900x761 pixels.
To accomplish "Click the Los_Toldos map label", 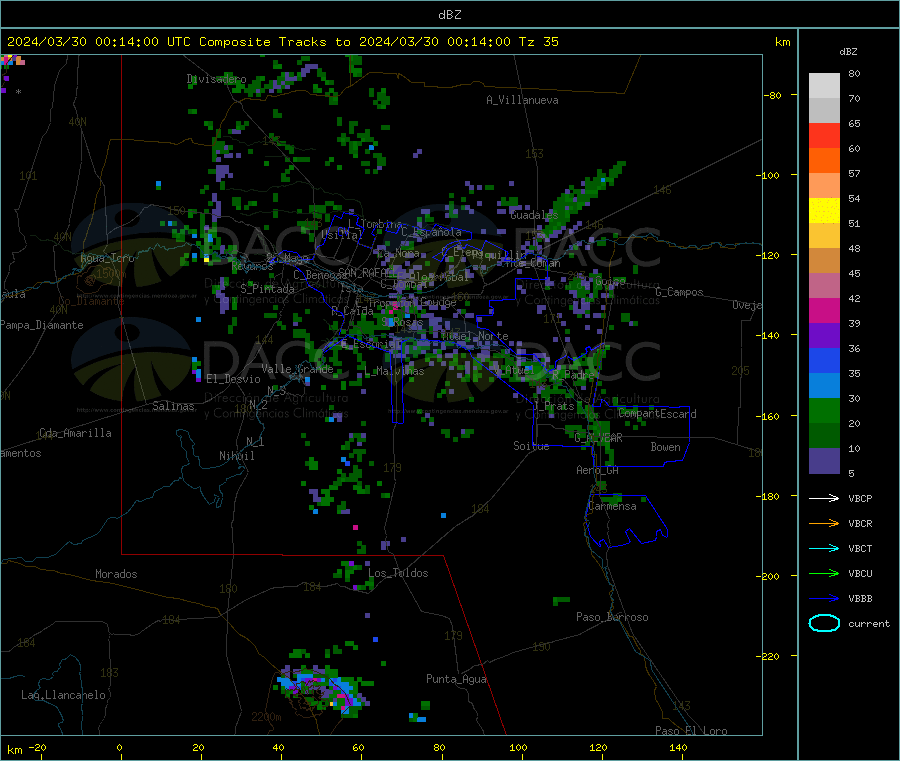I will (398, 573).
